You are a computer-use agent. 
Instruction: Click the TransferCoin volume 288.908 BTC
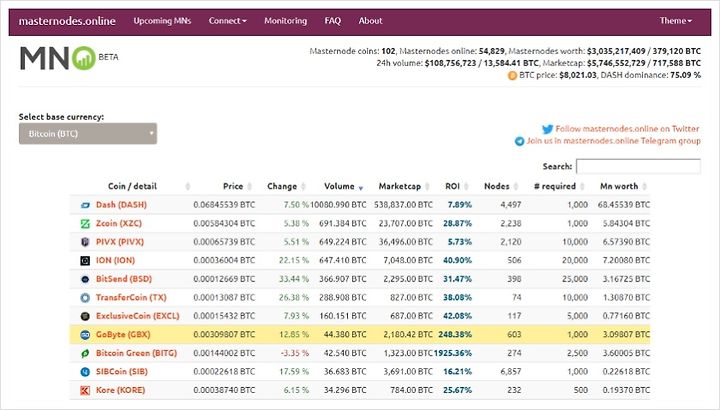343,298
